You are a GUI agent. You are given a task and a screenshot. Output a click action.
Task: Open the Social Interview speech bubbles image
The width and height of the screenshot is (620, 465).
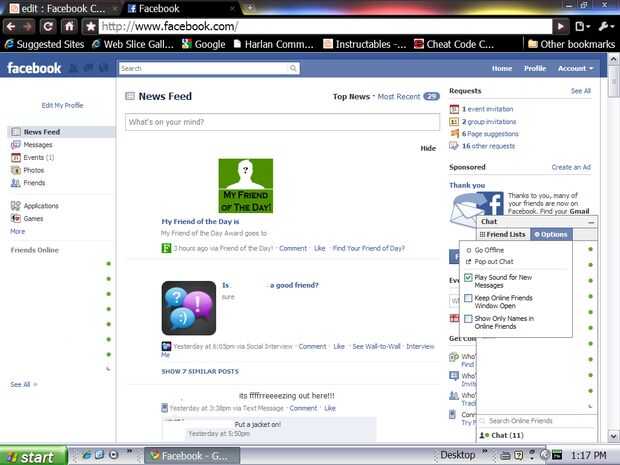click(189, 308)
